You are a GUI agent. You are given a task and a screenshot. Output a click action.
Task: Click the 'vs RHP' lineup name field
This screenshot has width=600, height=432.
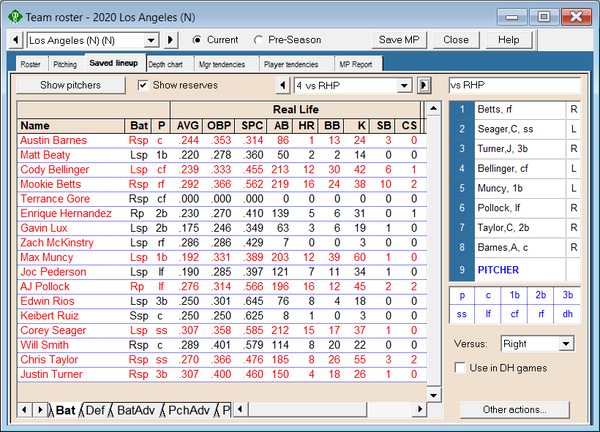514,85
